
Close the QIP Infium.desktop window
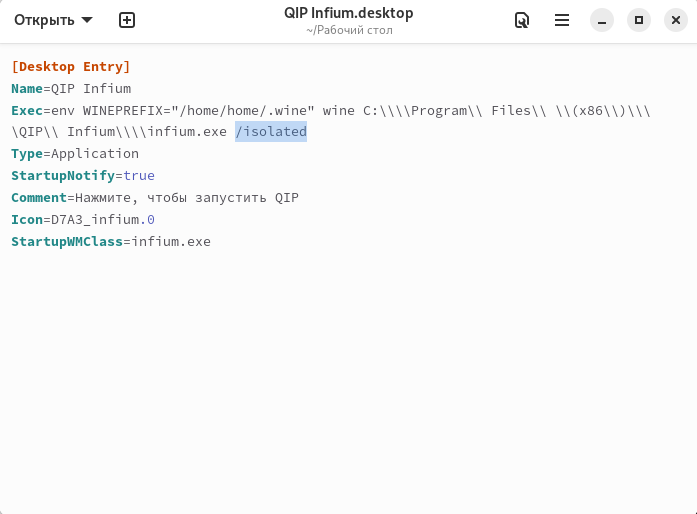coord(676,20)
